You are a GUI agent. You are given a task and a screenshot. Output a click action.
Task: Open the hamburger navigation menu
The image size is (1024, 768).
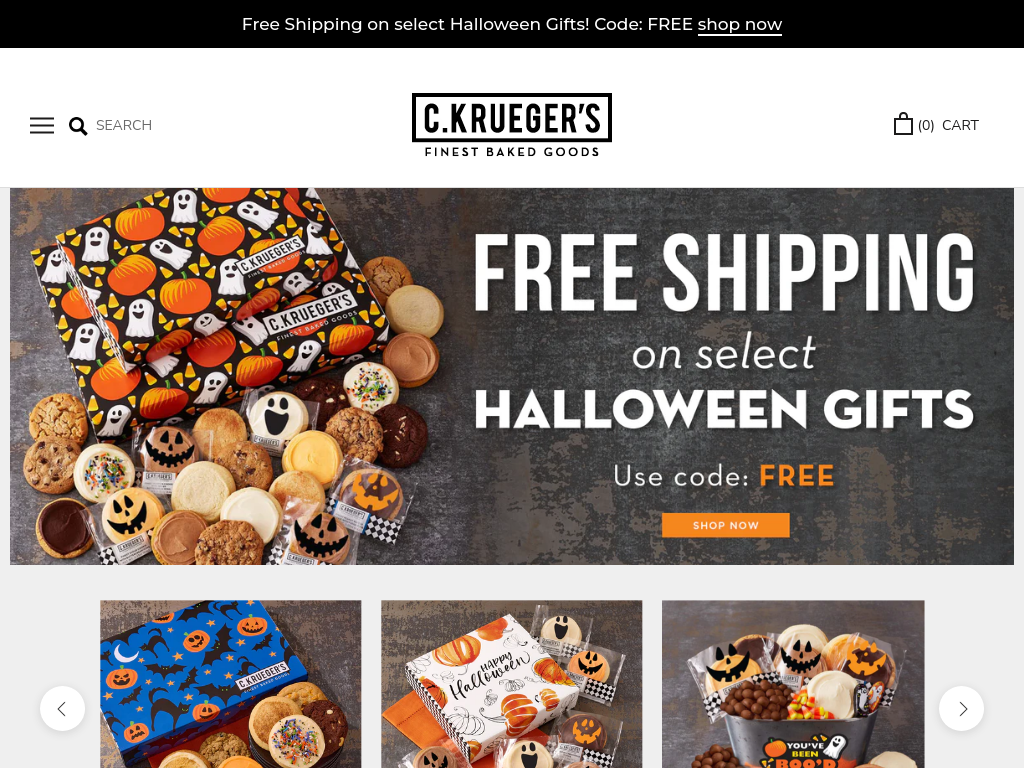42,125
